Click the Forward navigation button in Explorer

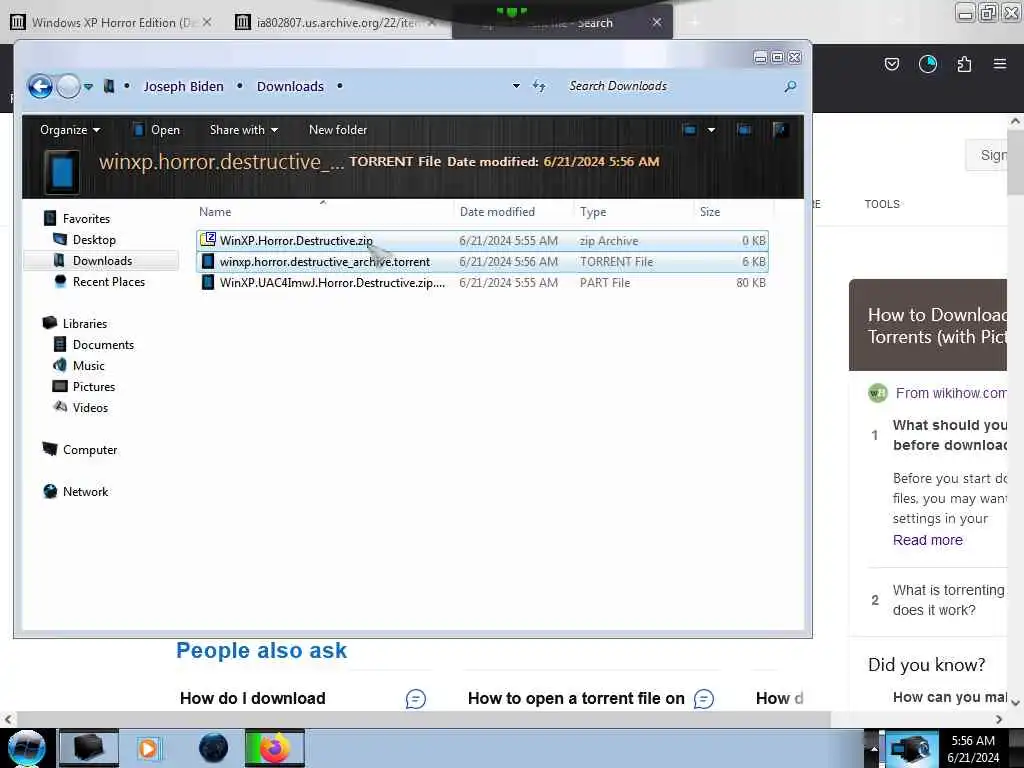(x=69, y=86)
